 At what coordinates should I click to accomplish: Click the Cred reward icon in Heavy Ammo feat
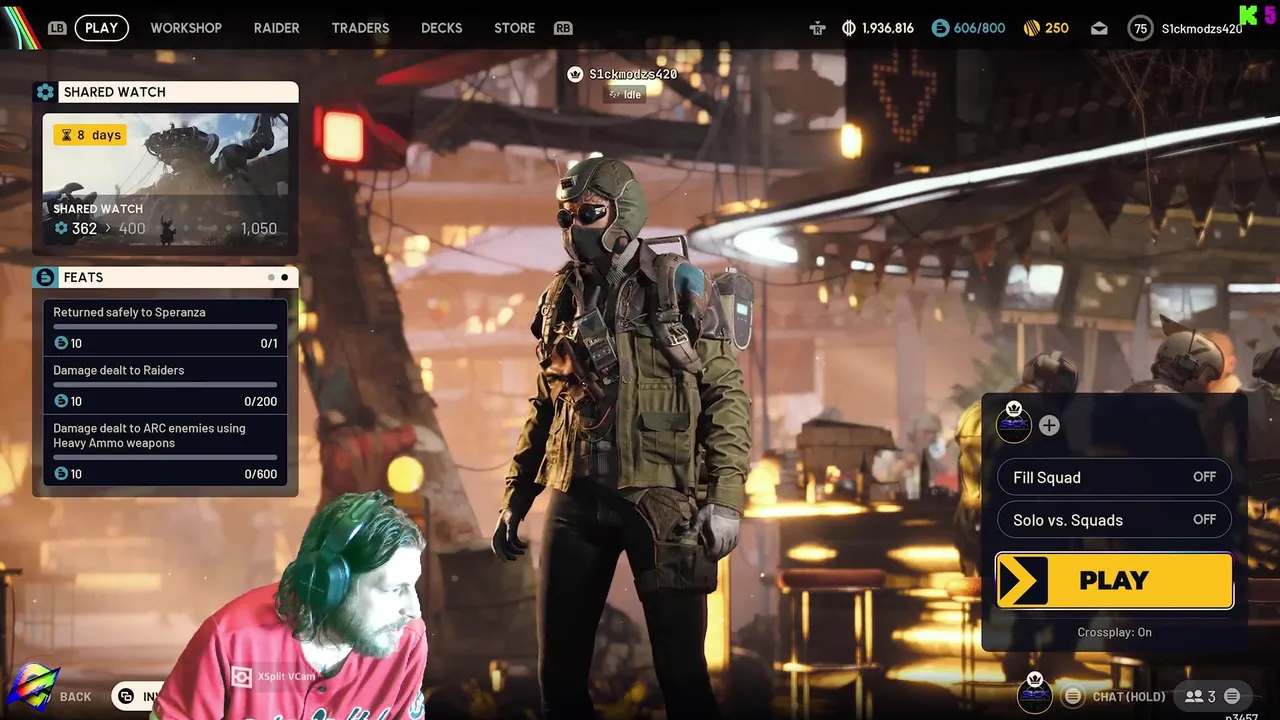(61, 474)
